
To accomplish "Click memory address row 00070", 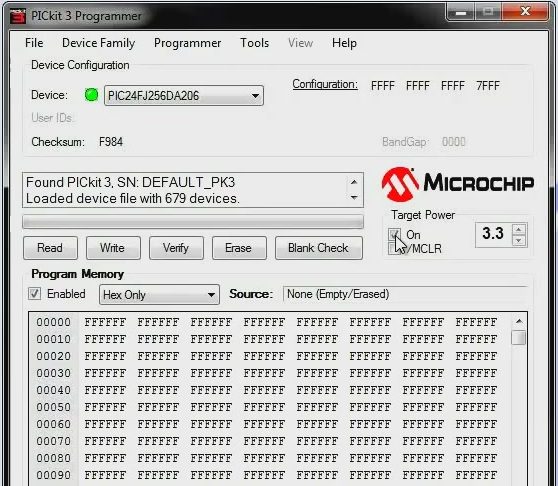I will 53,442.
